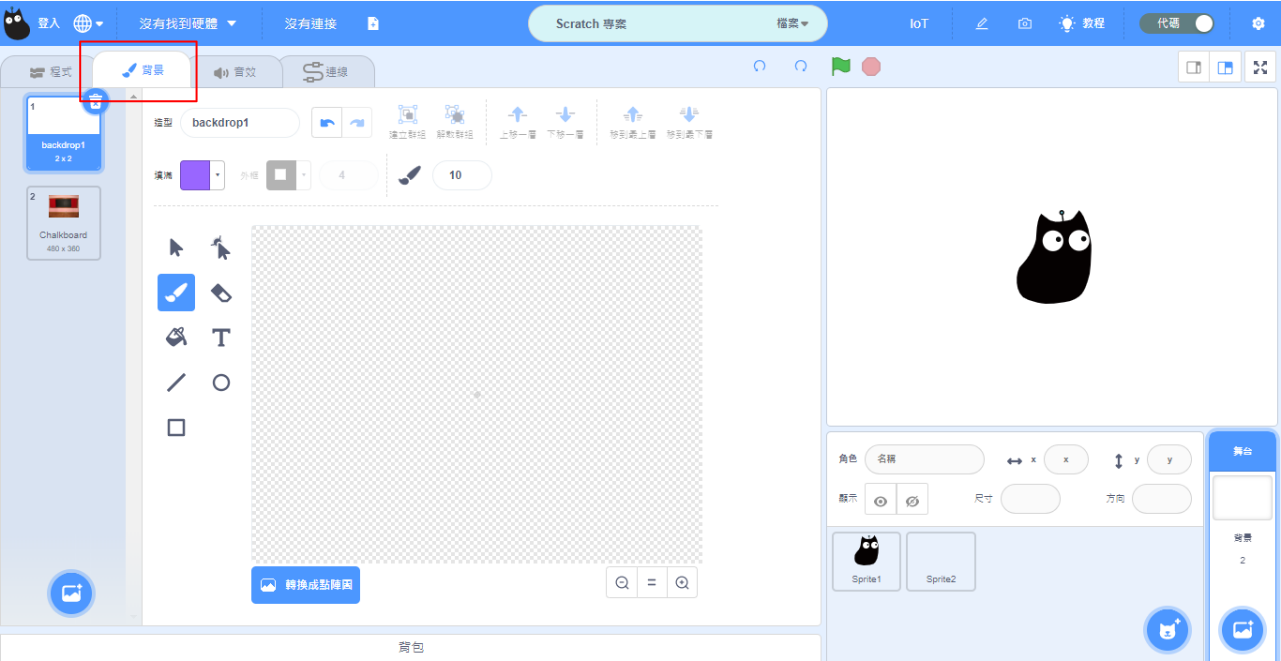The width and height of the screenshot is (1281, 661).
Task: Open the fill color dropdown
Action: coord(218,175)
